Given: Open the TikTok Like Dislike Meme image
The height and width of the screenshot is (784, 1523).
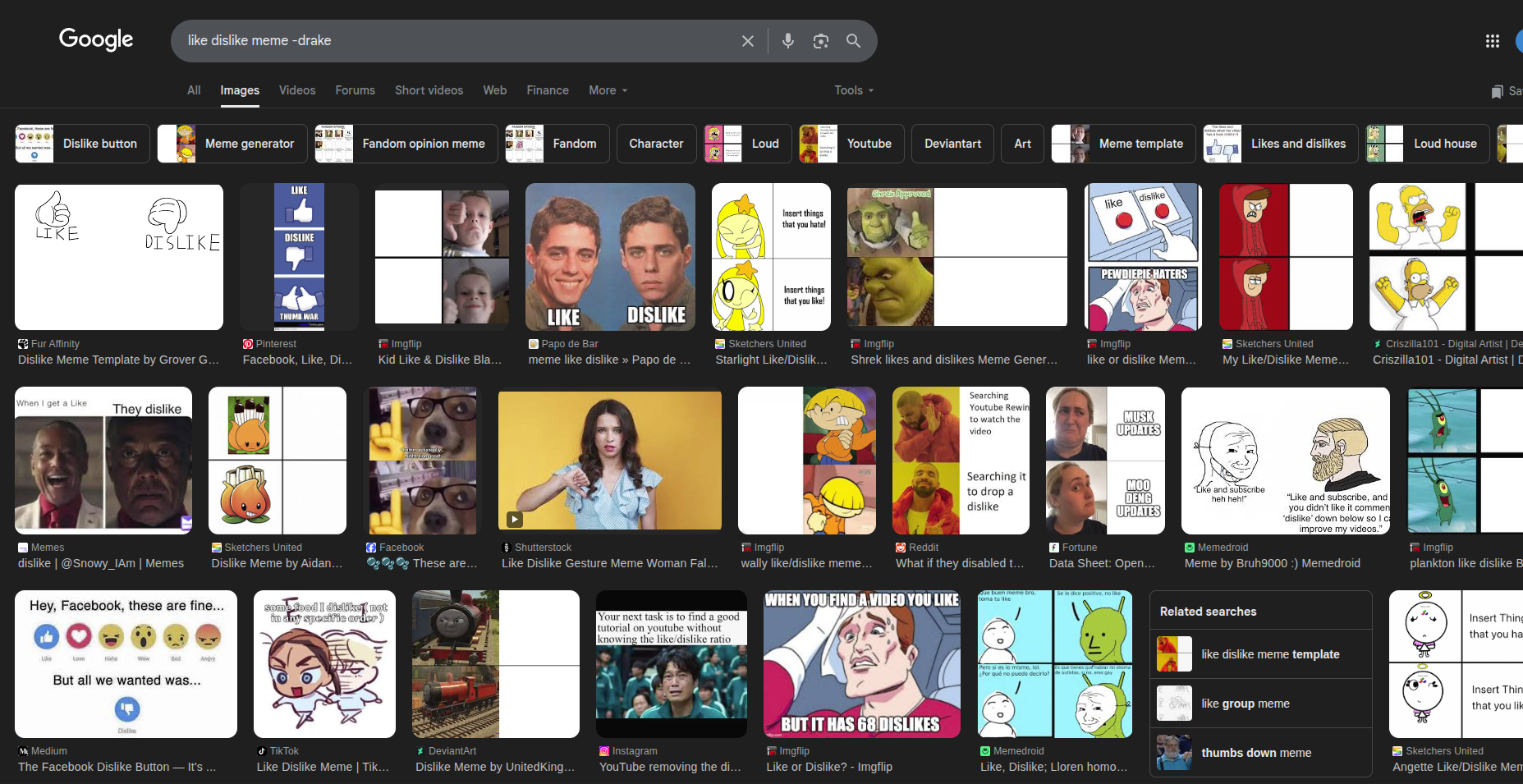Looking at the screenshot, I should [x=324, y=664].
